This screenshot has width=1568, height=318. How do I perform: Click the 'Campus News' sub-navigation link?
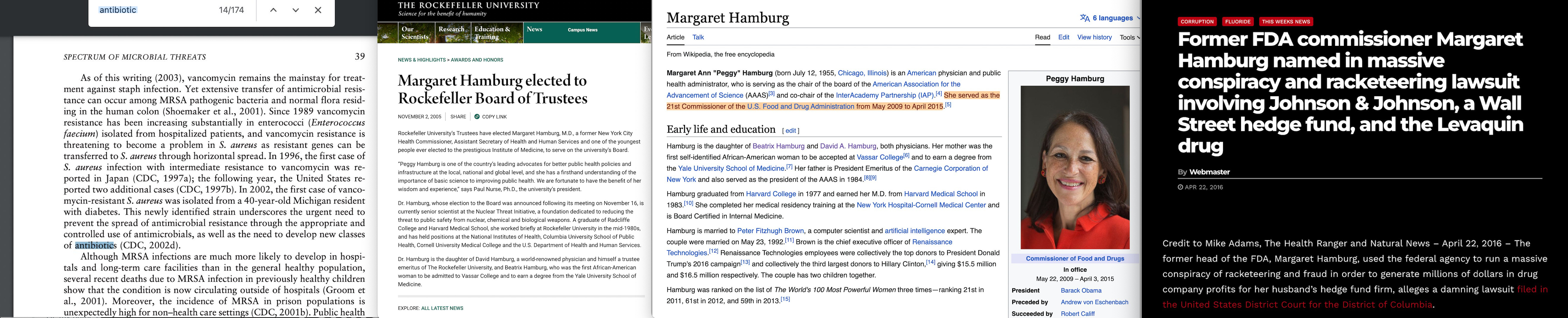[x=583, y=30]
